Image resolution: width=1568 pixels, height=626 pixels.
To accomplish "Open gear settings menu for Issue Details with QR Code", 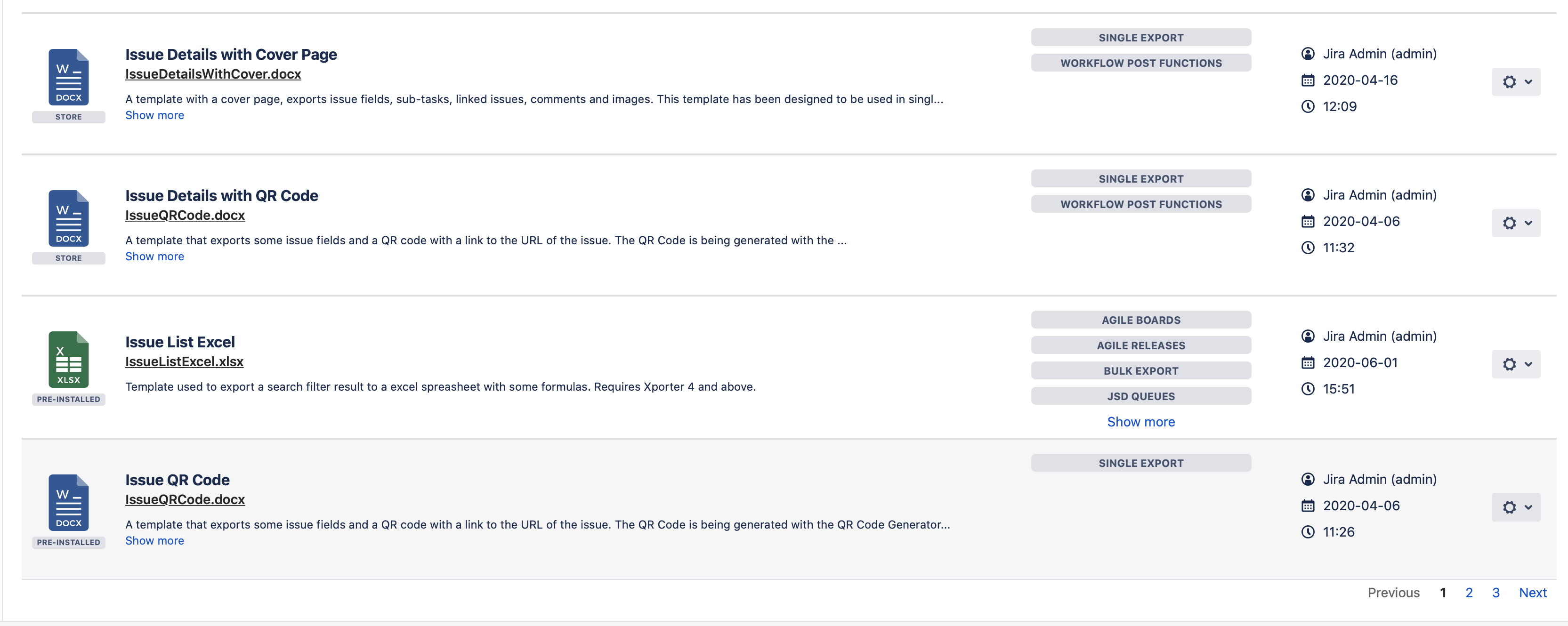I will tap(1515, 223).
